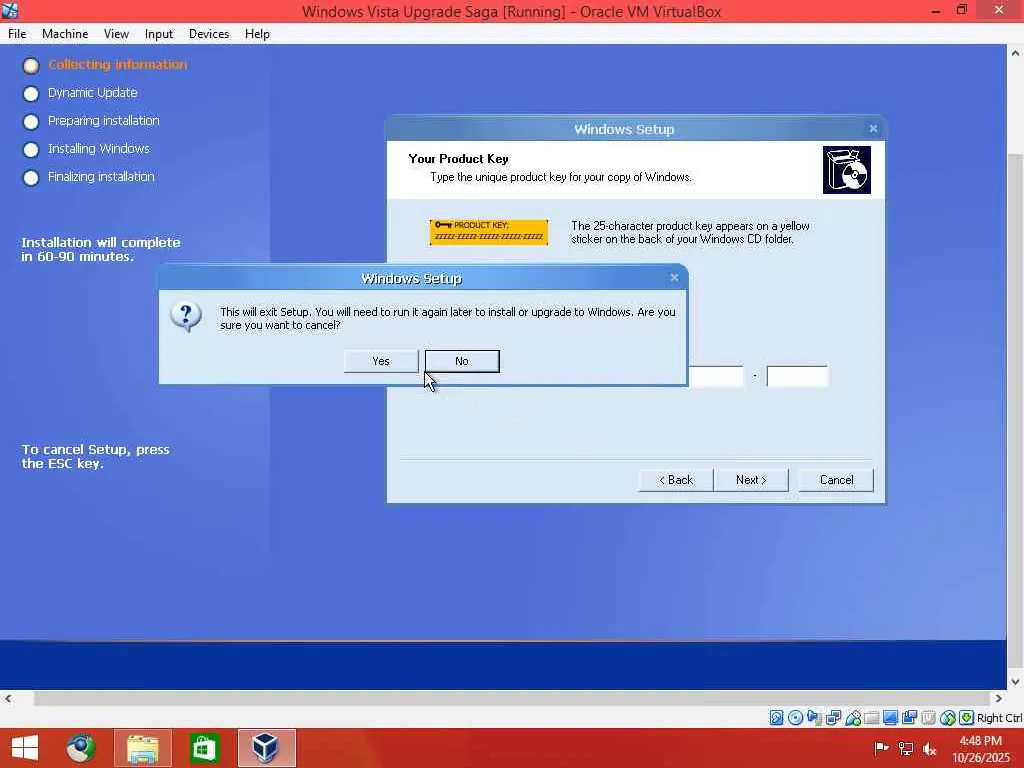The image size is (1024, 768).
Task: Open the Machine menu
Action: click(65, 34)
